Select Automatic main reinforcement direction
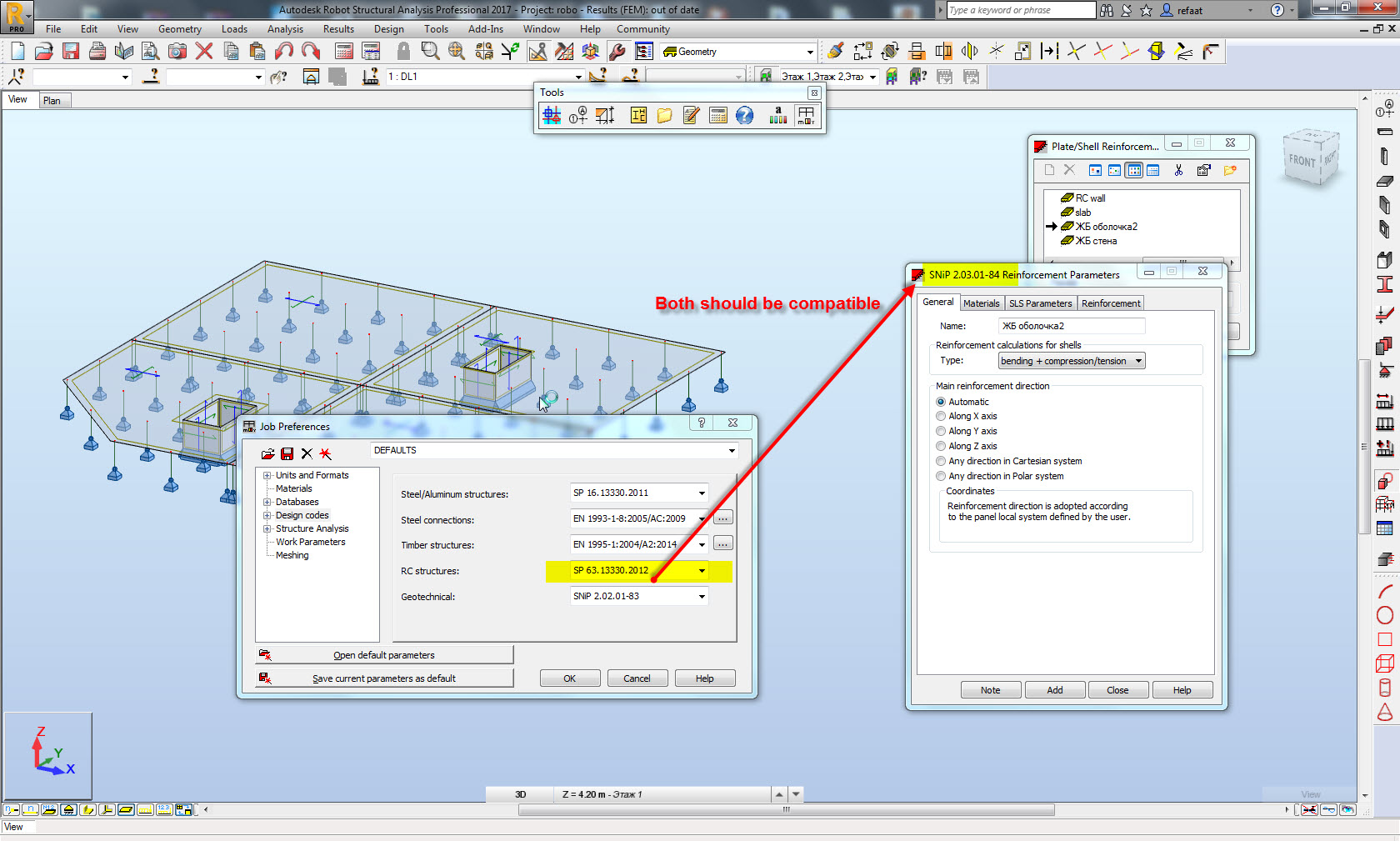 click(941, 402)
